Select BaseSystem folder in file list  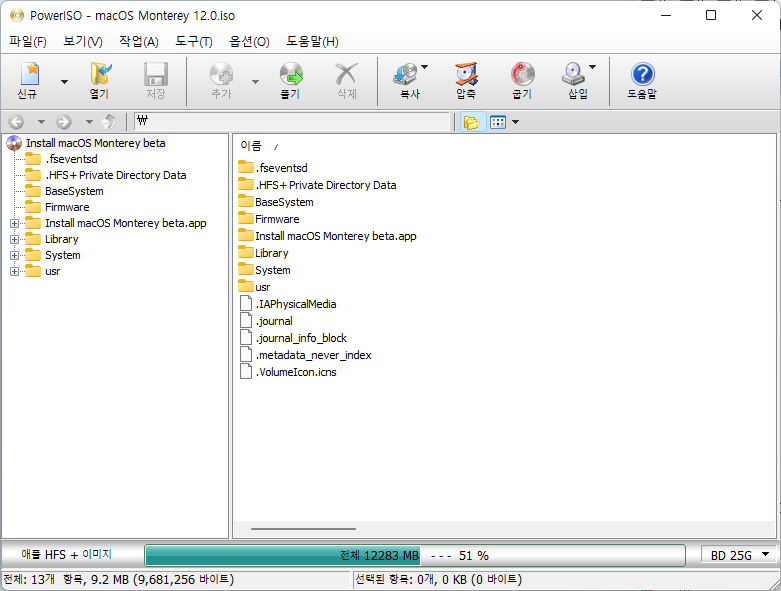click(284, 202)
